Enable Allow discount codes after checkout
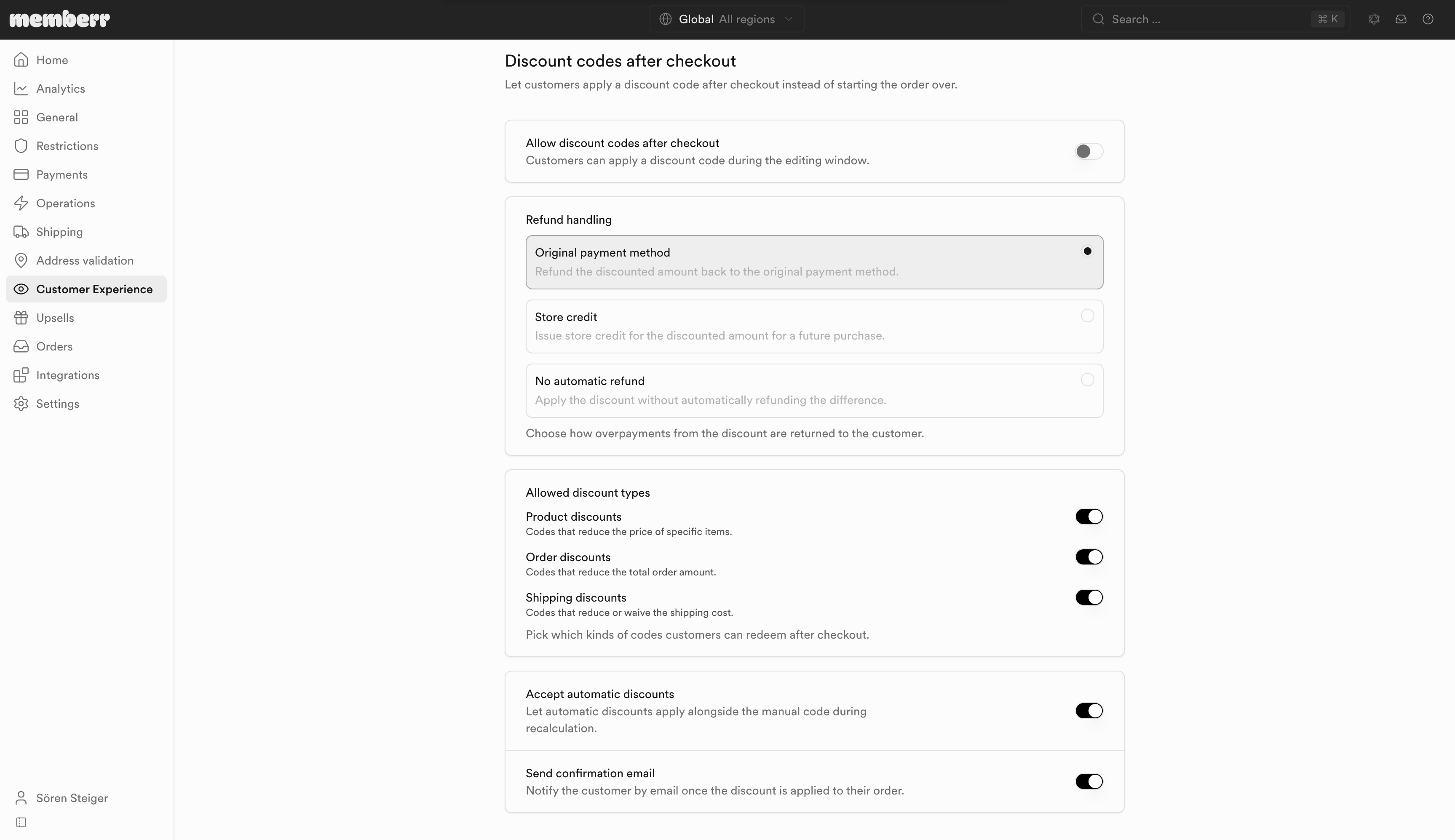 point(1089,151)
